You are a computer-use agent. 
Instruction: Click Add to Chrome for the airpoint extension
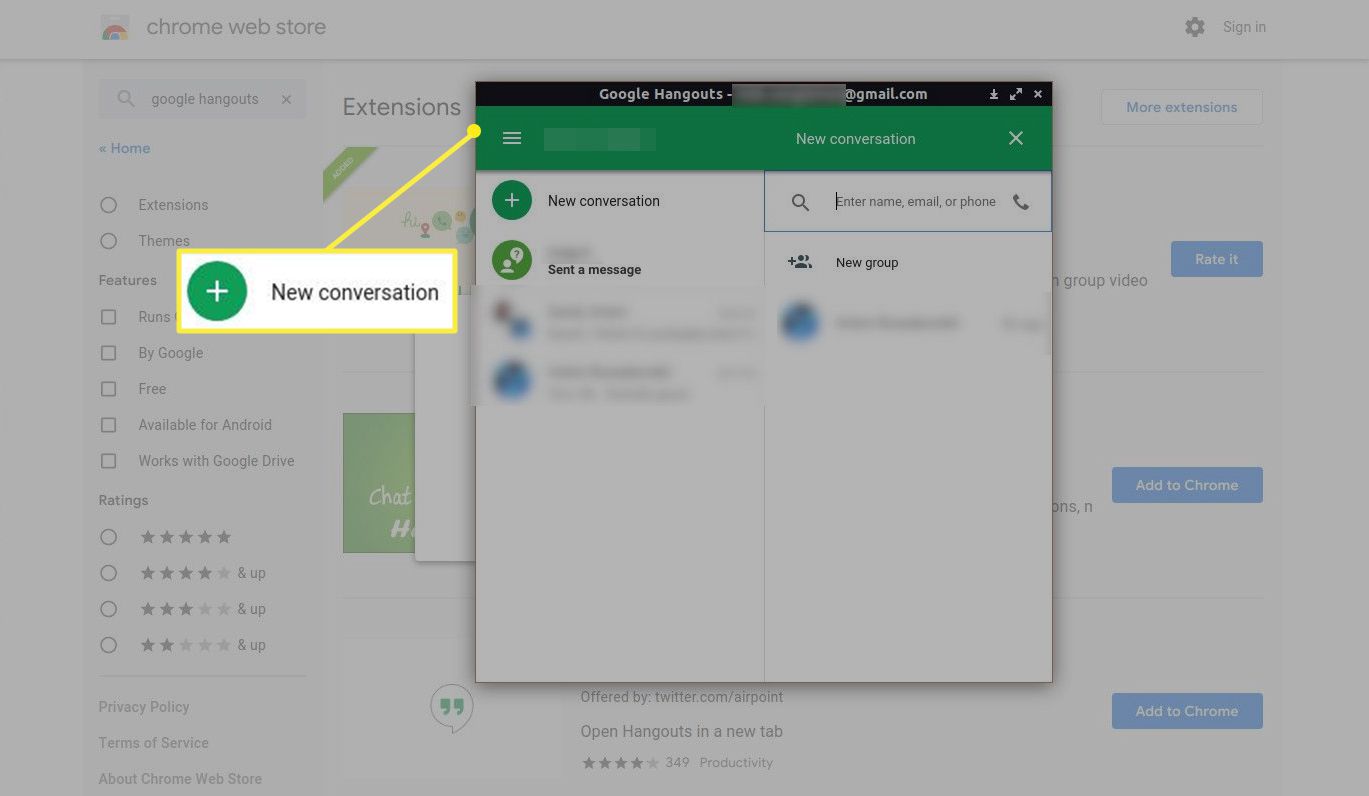(x=1187, y=711)
